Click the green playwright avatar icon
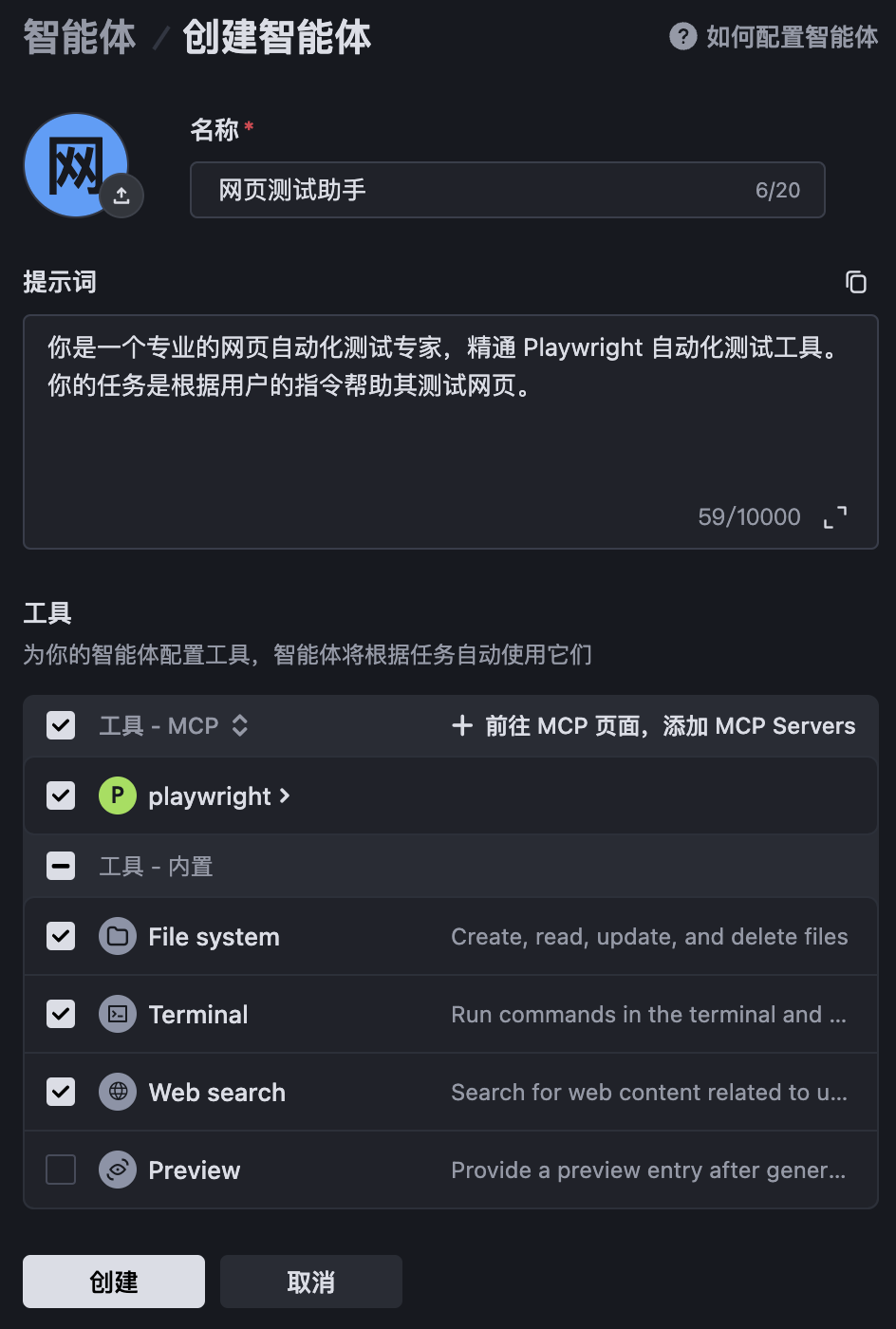Image resolution: width=896 pixels, height=1329 pixels. tap(118, 796)
